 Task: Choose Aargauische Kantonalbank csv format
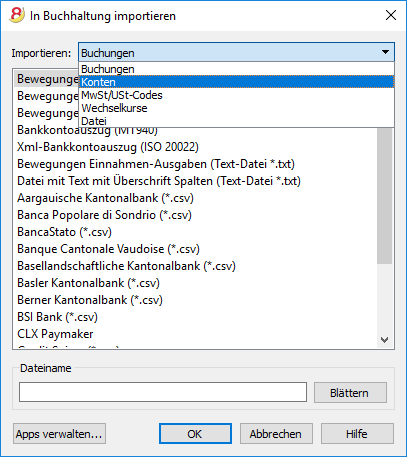pyautogui.click(x=105, y=198)
